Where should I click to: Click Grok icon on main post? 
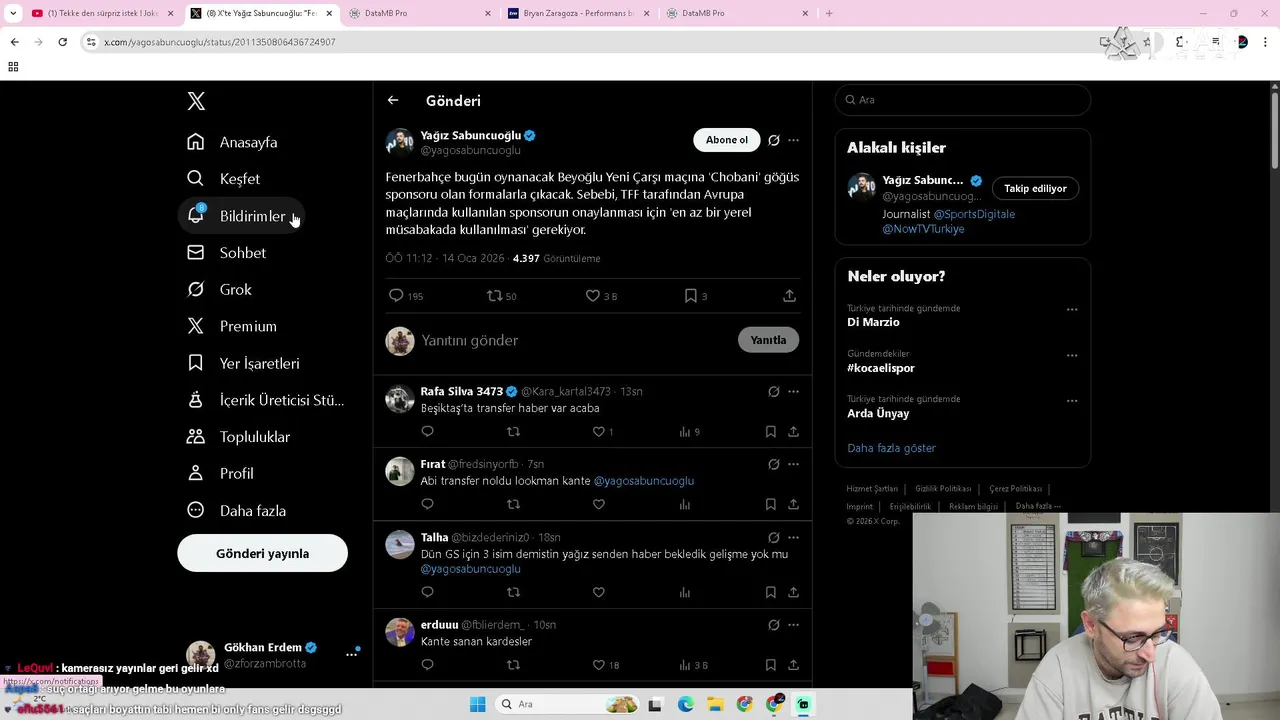(773, 140)
